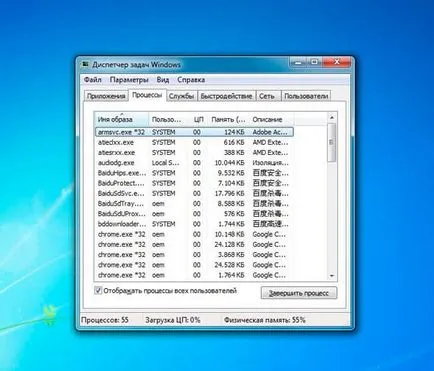Select chrome.exe row with 1.764 КБ
Viewport: 434px width, 371px height.
194,275
